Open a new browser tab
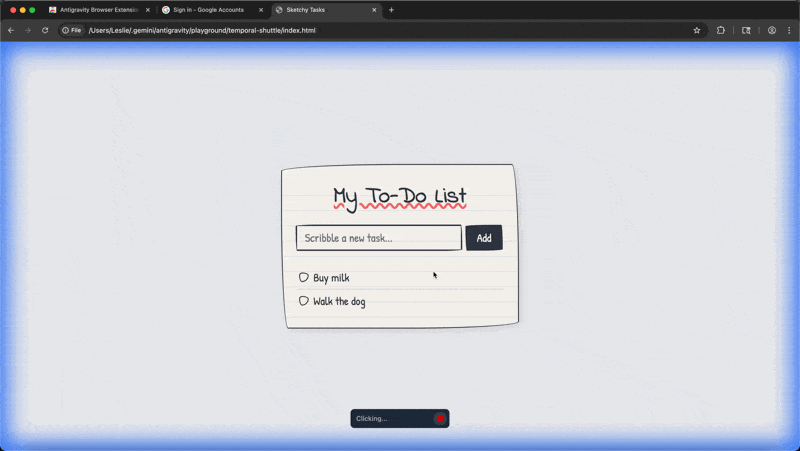The height and width of the screenshot is (451, 800). pyautogui.click(x=391, y=10)
